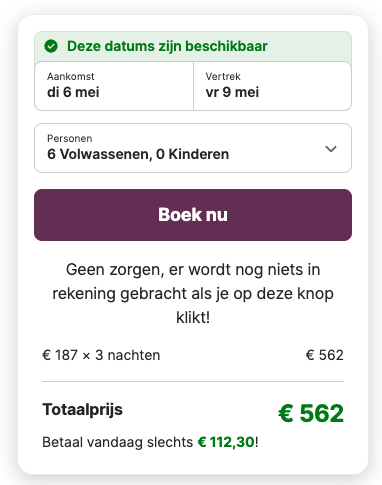Click '6 Volwassenen, 0 Kinderen' text
382x485 pixels.
coord(138,154)
